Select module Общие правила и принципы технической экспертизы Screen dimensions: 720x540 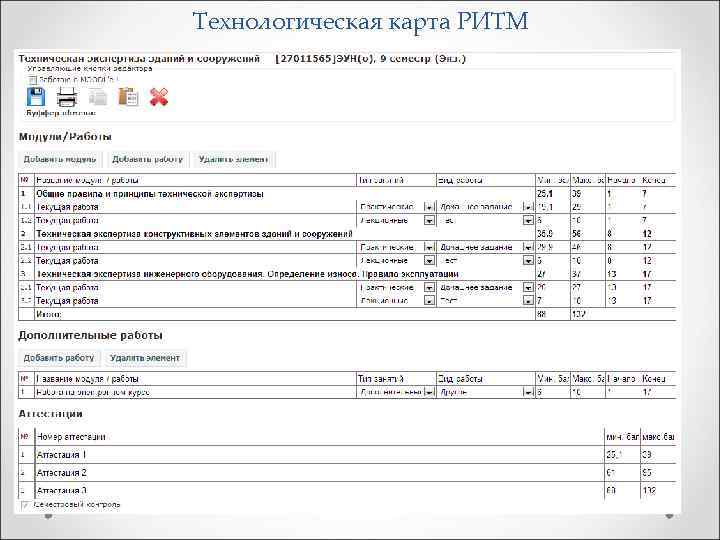click(150, 194)
